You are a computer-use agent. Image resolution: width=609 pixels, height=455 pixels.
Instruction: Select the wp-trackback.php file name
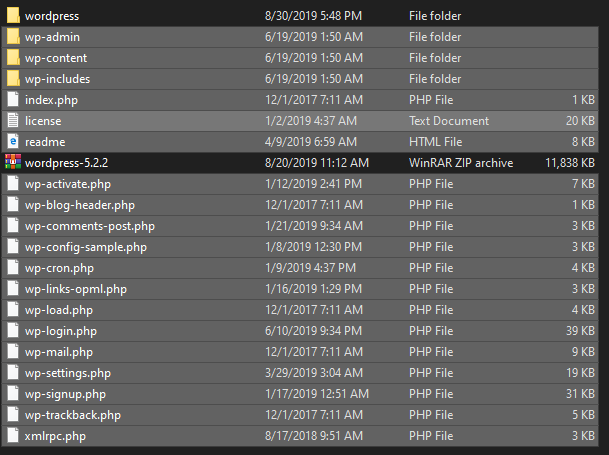(73, 415)
